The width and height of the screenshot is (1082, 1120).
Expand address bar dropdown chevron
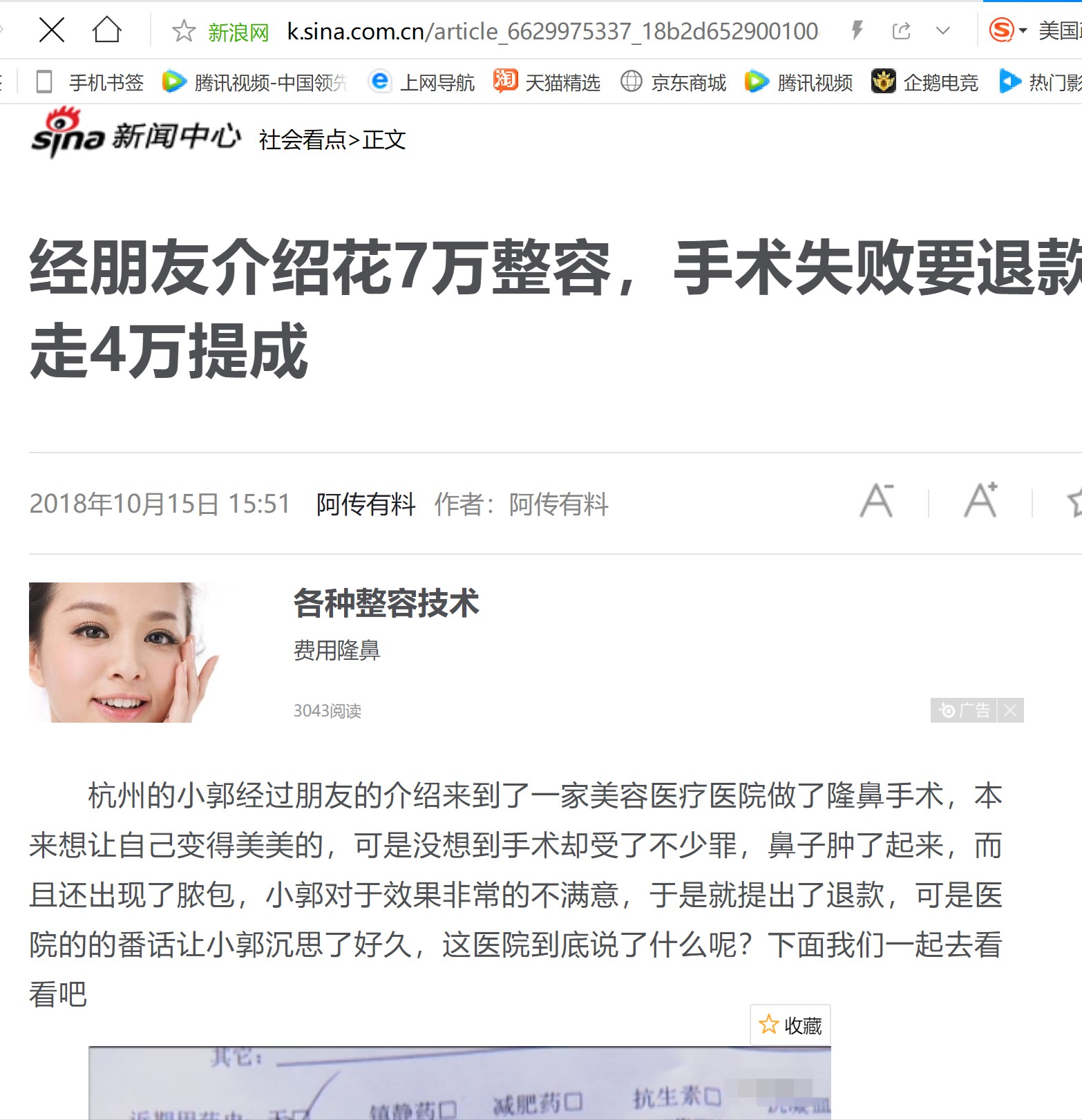pos(943,31)
